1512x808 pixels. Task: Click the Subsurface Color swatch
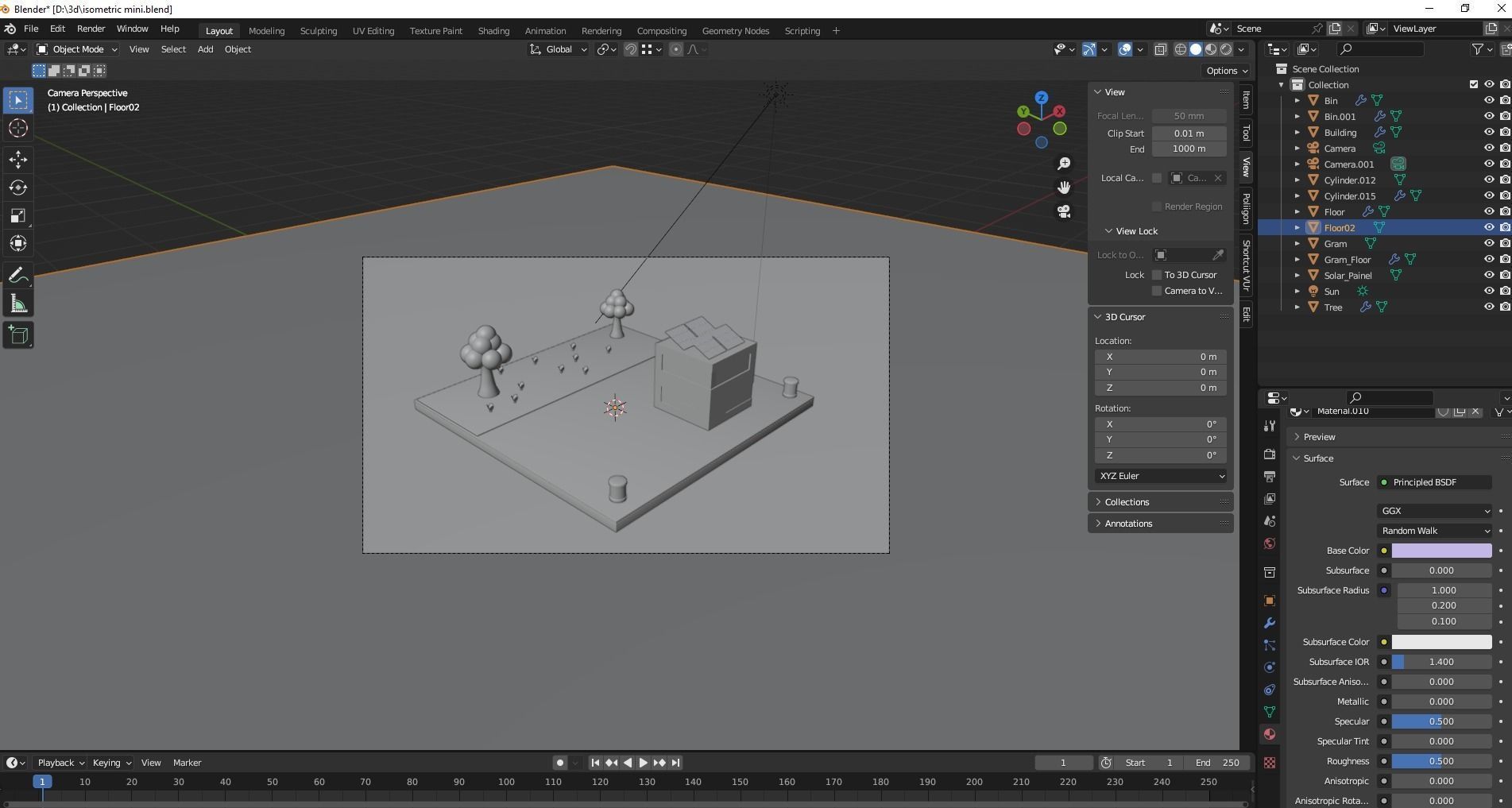pyautogui.click(x=1441, y=642)
